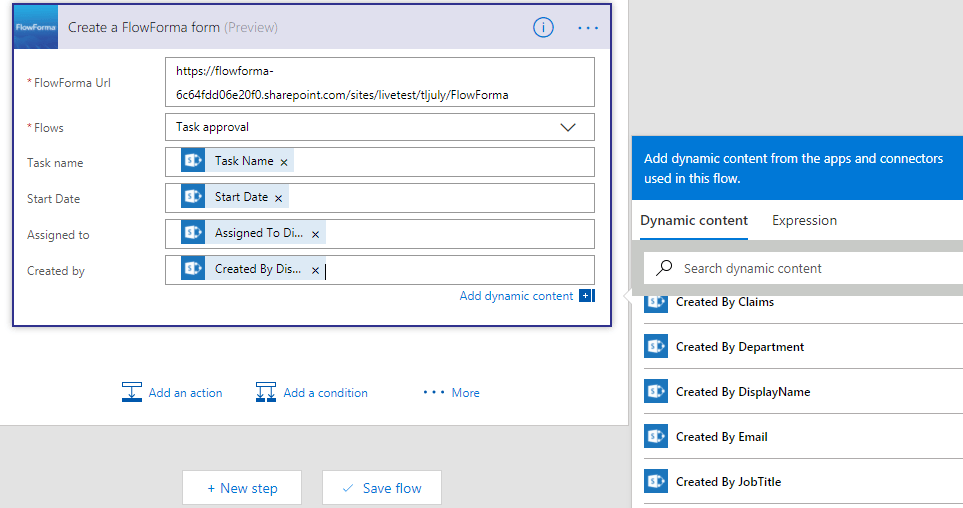Viewport: 963px width, 508px height.
Task: Click SharePoint icon beside Created By Claims
Action: pos(656,302)
